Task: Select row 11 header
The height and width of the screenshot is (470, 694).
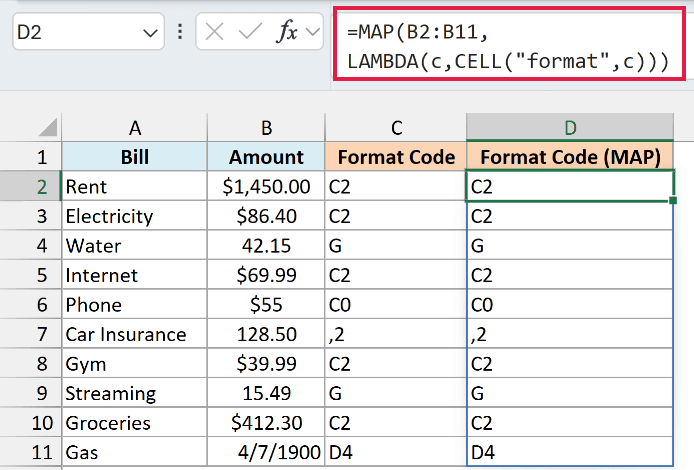Action: [31, 452]
